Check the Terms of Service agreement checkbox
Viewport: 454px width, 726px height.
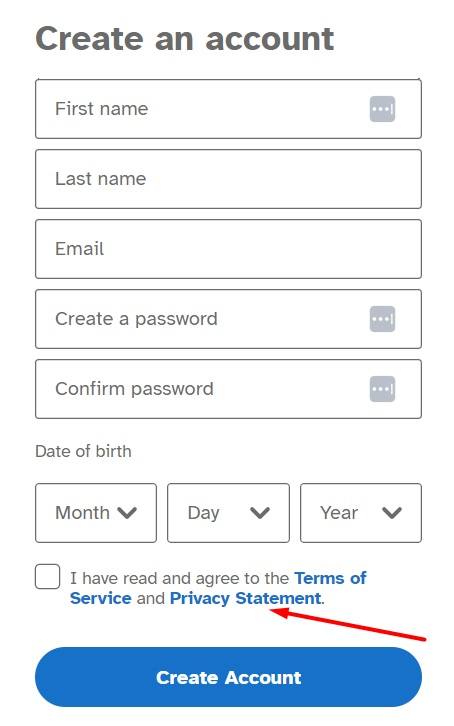click(x=47, y=576)
